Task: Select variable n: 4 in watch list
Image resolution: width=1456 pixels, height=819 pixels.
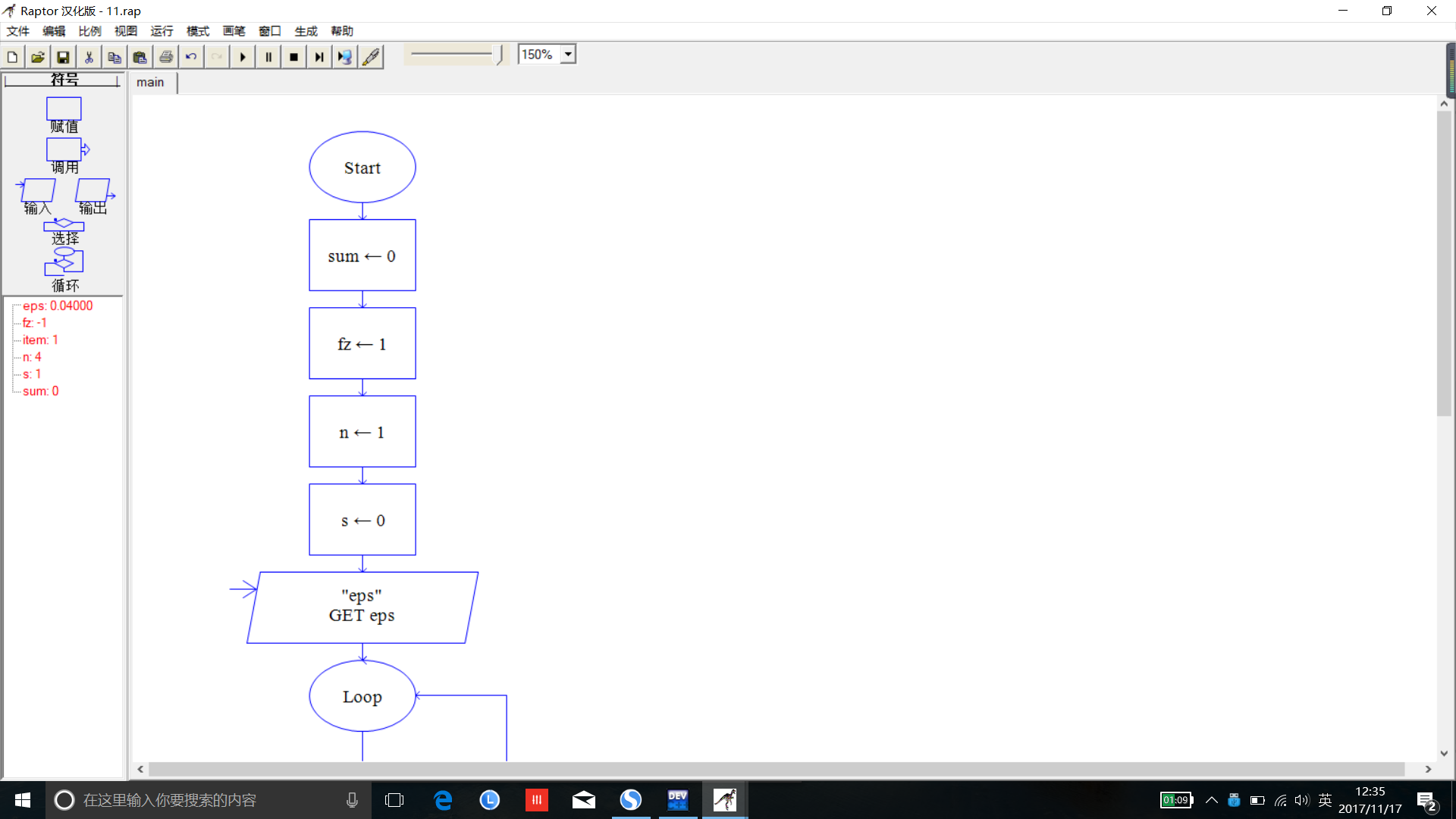Action: tap(32, 357)
